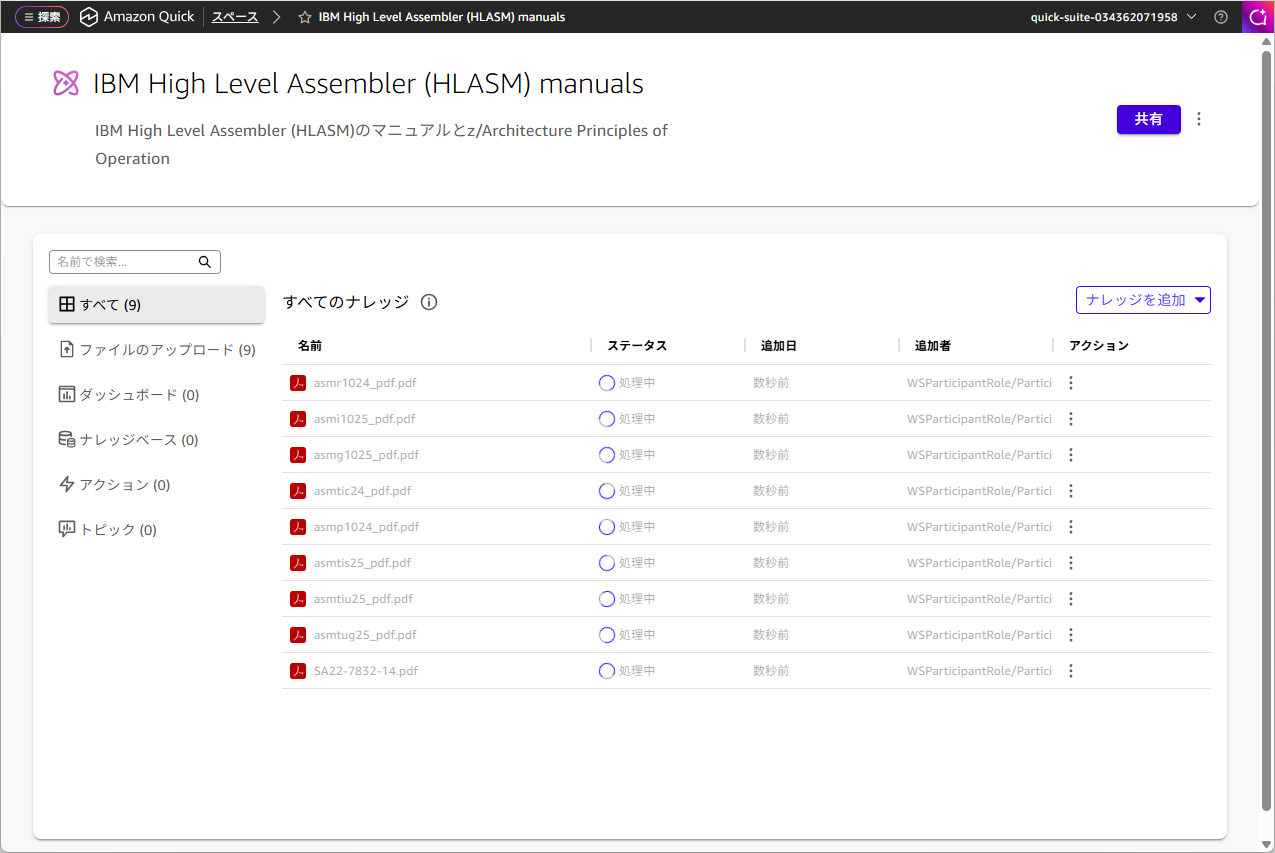
Task: Click the 追加者 column header
Action: [x=933, y=346]
